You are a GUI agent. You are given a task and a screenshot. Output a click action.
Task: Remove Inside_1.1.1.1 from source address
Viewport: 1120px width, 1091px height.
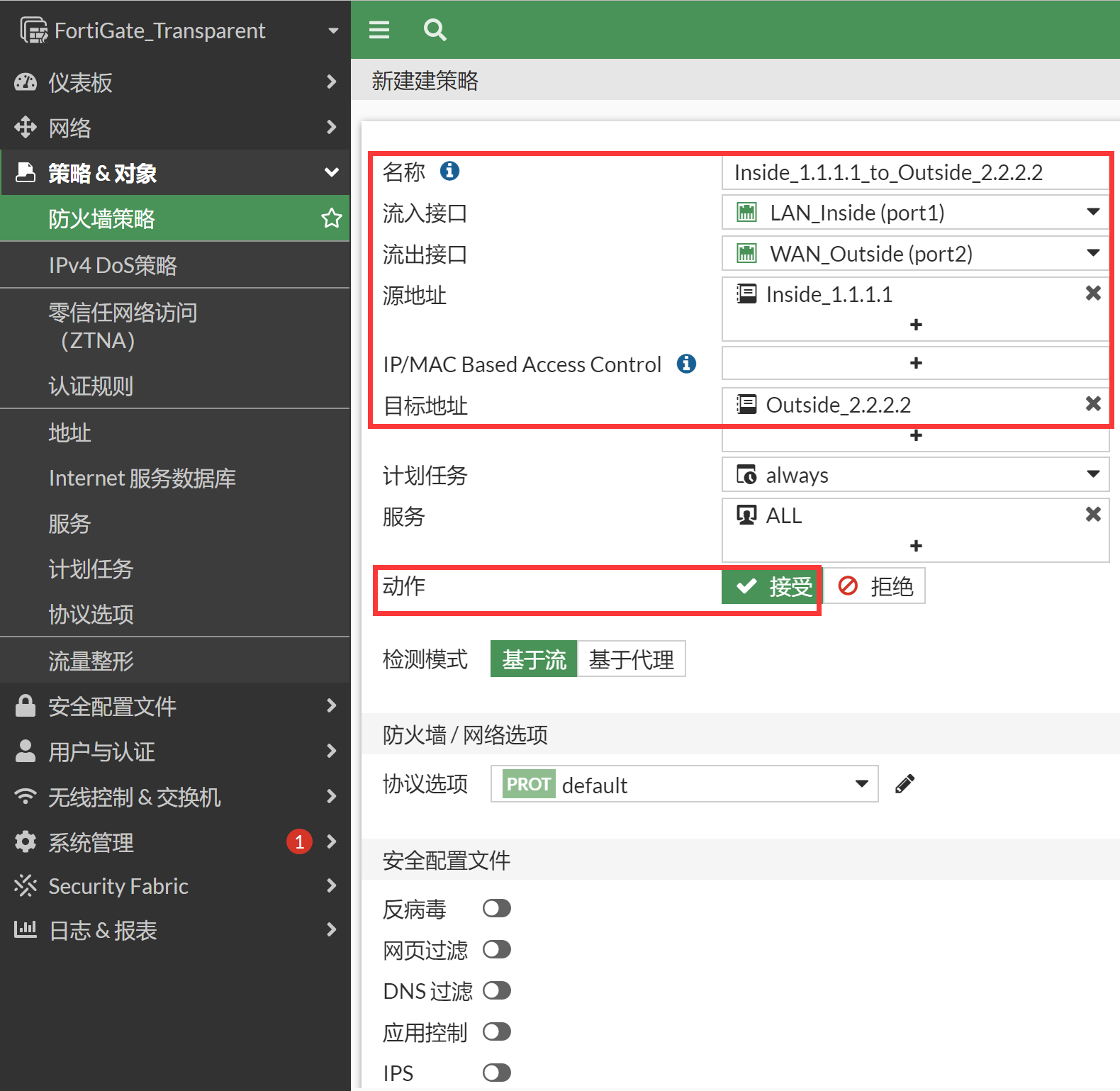click(x=1092, y=293)
